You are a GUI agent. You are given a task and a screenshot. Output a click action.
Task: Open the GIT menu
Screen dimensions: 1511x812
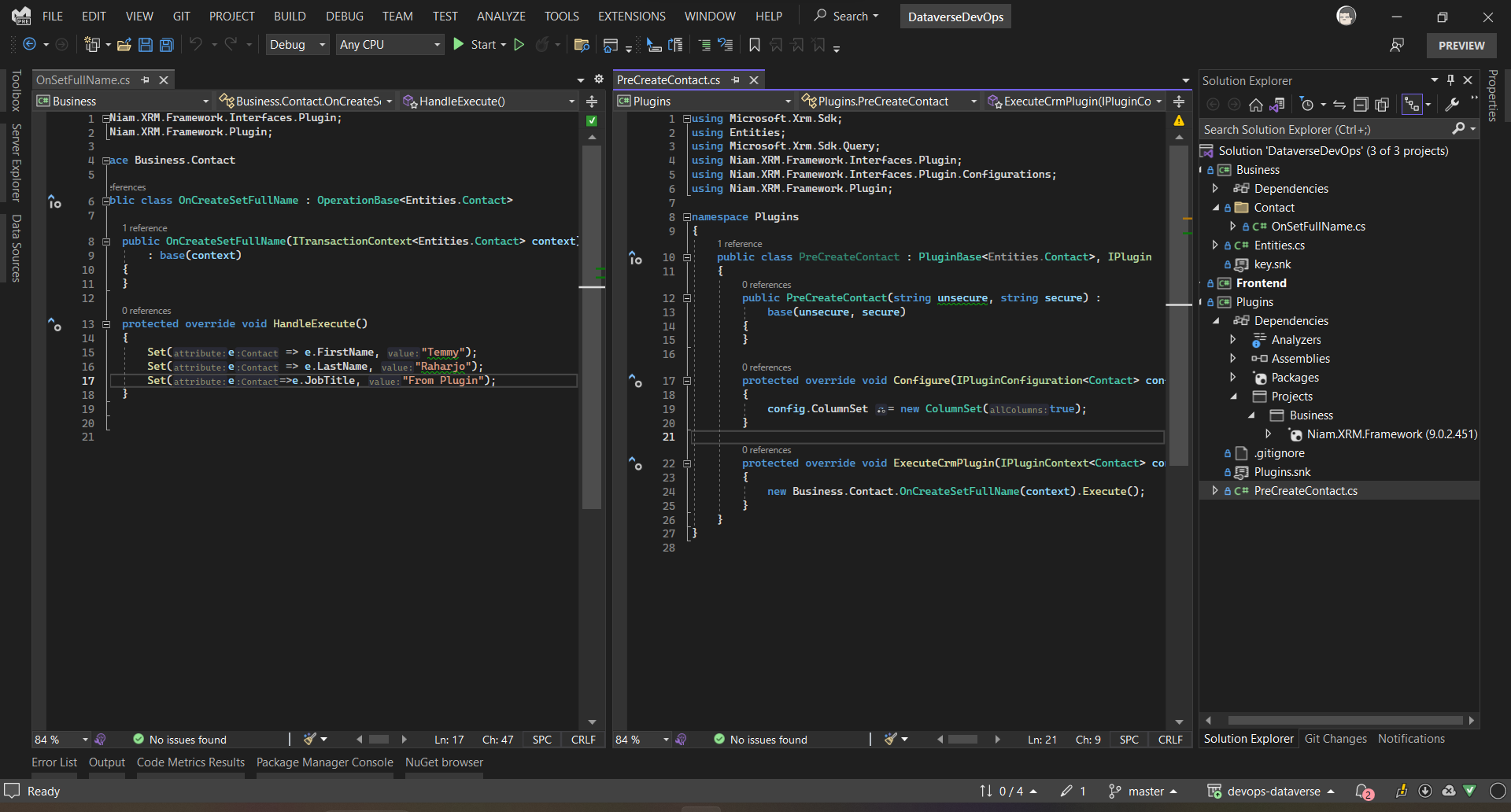pyautogui.click(x=182, y=16)
